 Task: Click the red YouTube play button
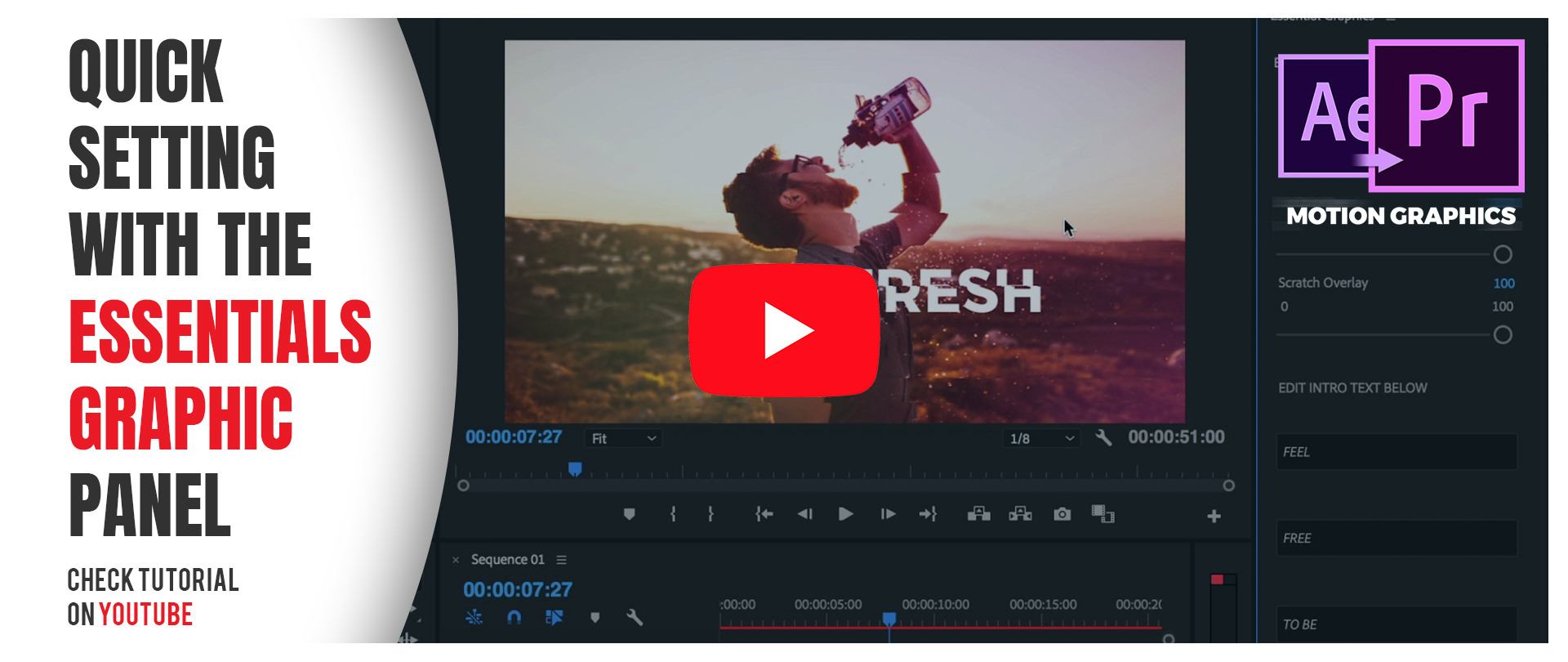tap(784, 330)
